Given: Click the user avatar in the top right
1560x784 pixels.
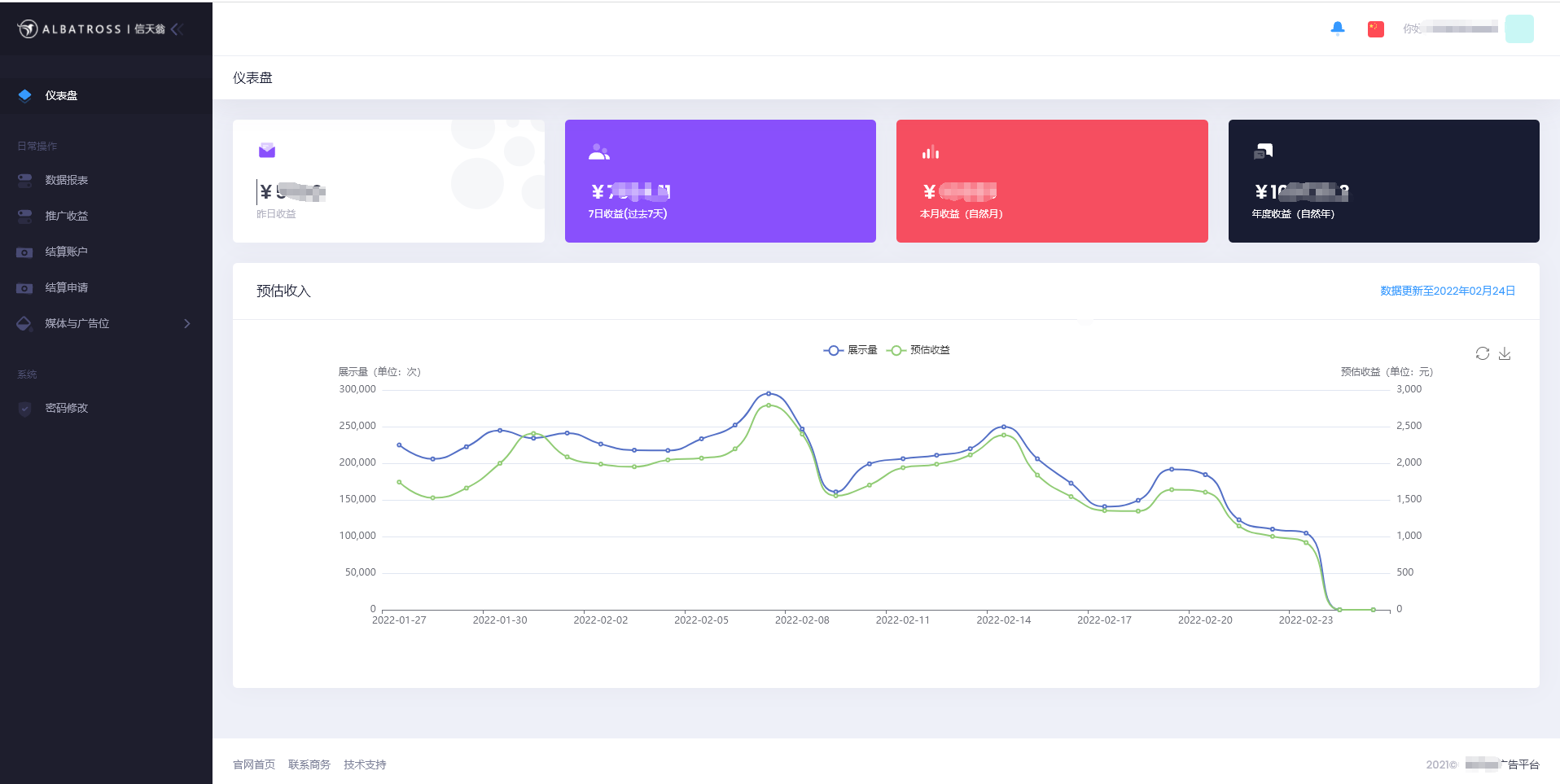Looking at the screenshot, I should [1518, 28].
